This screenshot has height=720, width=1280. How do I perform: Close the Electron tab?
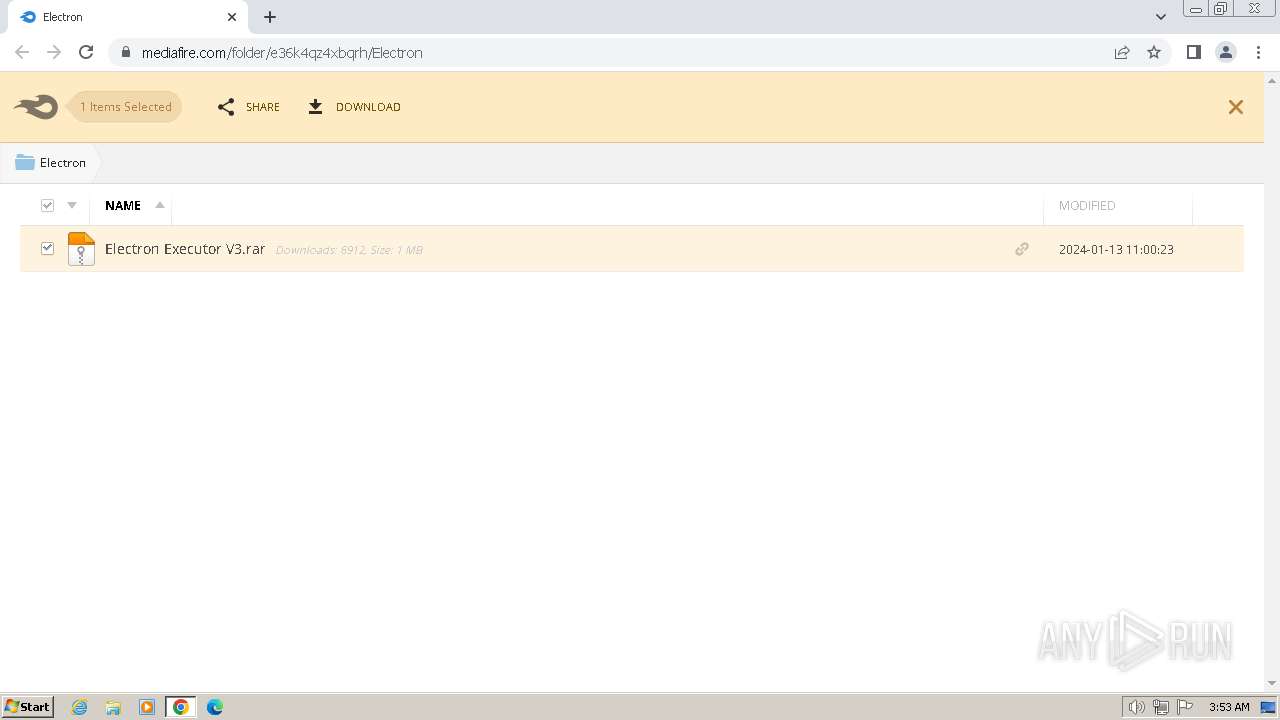pyautogui.click(x=231, y=17)
